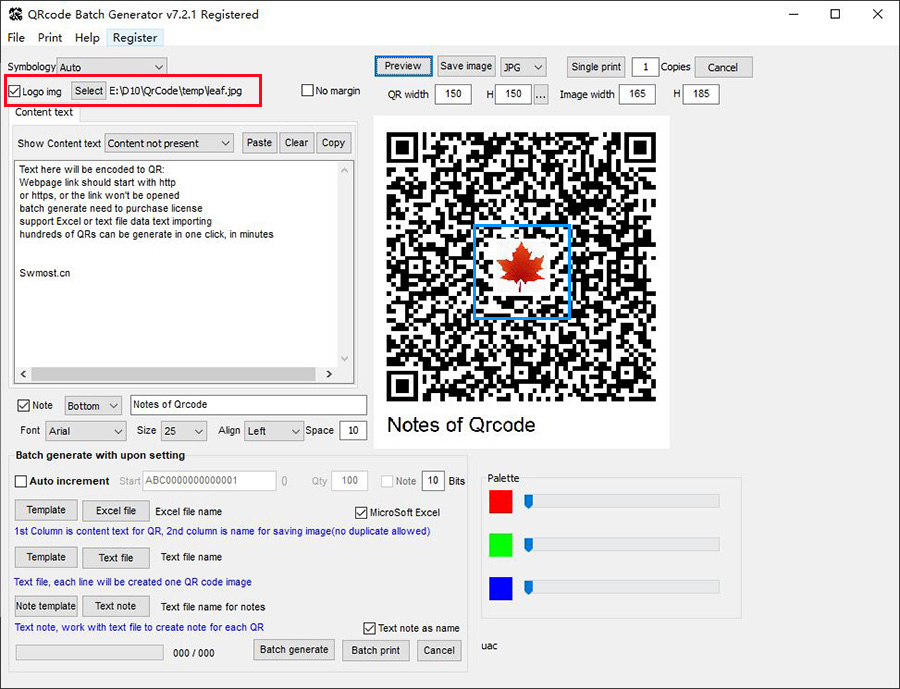Click the Copy button
The width and height of the screenshot is (900, 689).
[x=333, y=143]
